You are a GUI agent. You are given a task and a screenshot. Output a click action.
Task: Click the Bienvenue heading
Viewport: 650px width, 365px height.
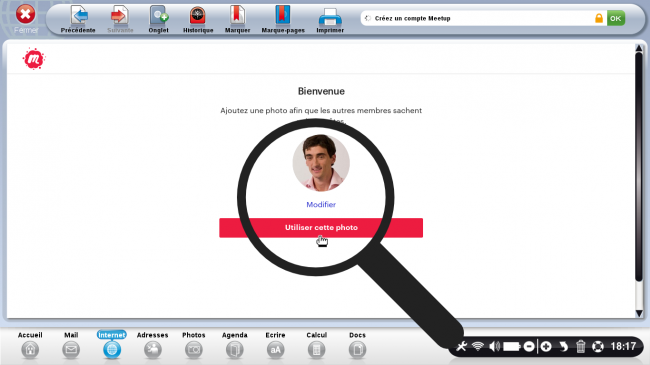(x=321, y=91)
